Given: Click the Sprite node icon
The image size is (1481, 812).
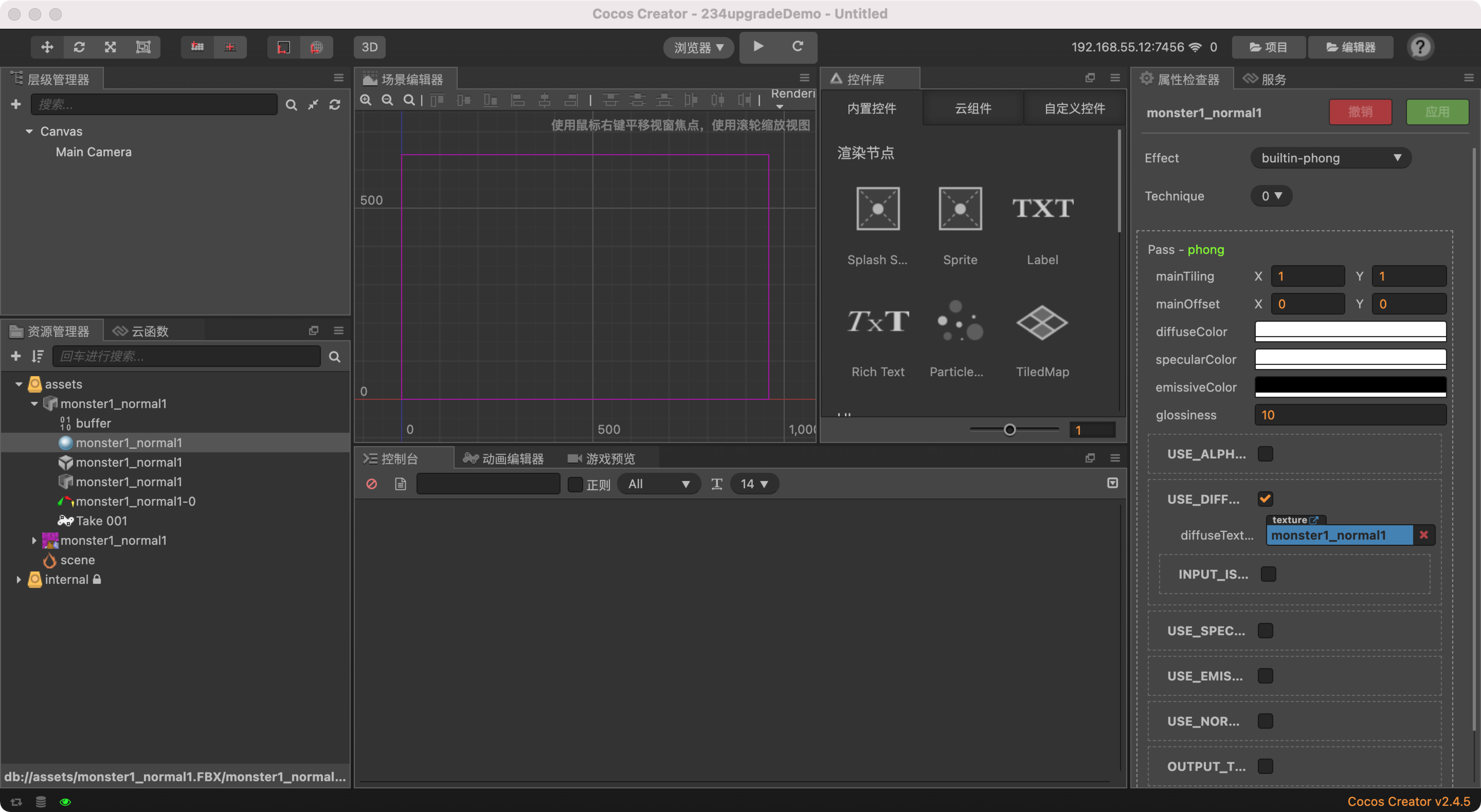Looking at the screenshot, I should click(x=960, y=209).
